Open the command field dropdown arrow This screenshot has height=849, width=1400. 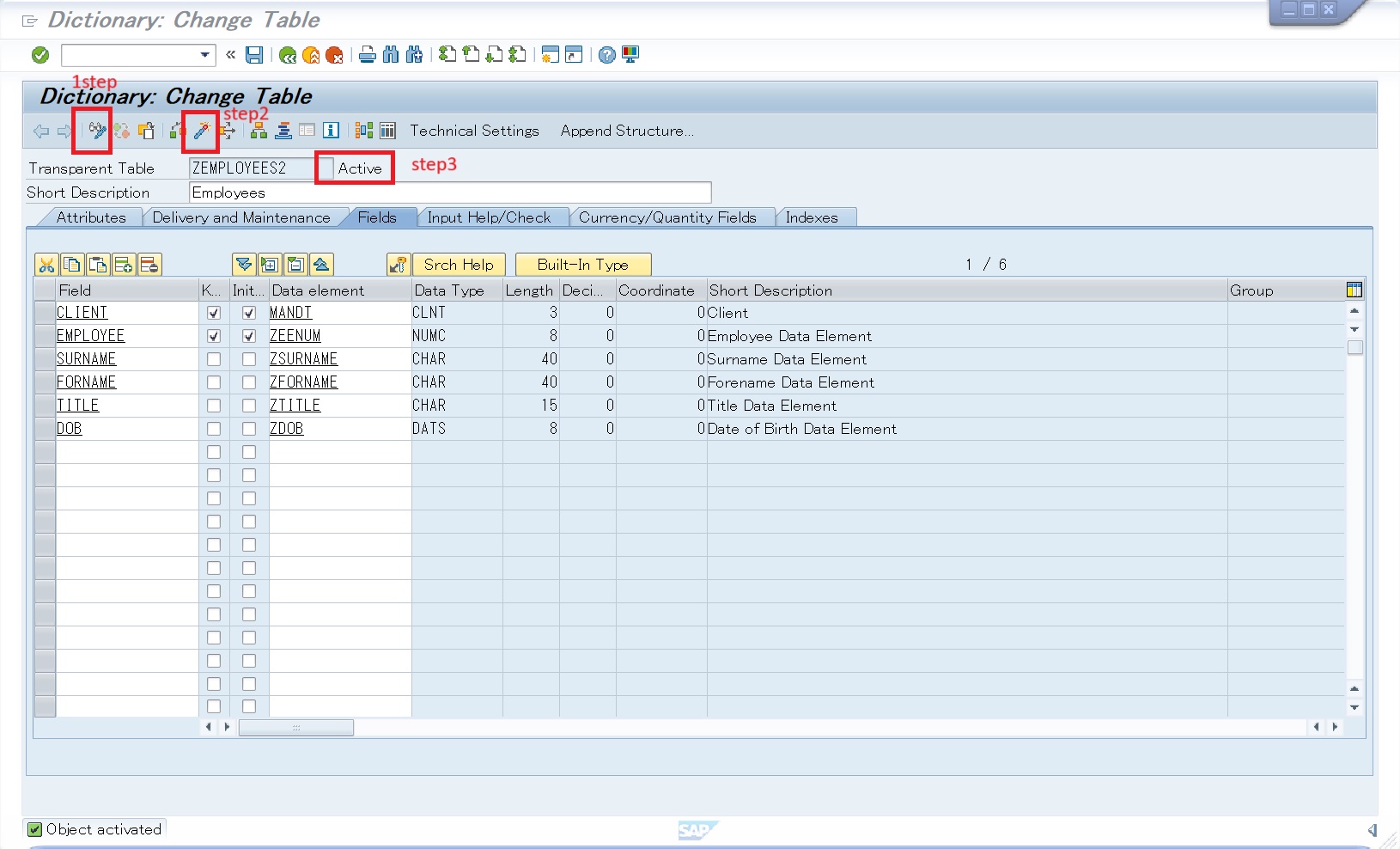click(x=204, y=55)
